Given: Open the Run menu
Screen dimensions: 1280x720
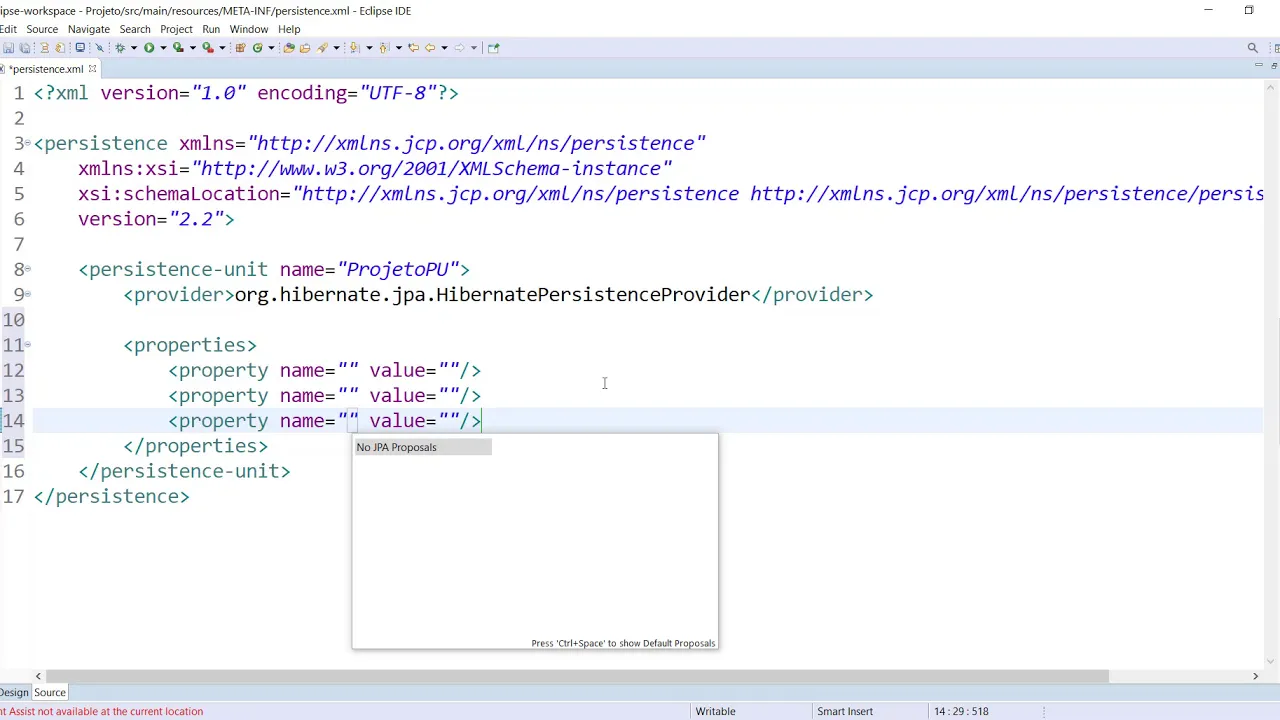Looking at the screenshot, I should tap(211, 29).
